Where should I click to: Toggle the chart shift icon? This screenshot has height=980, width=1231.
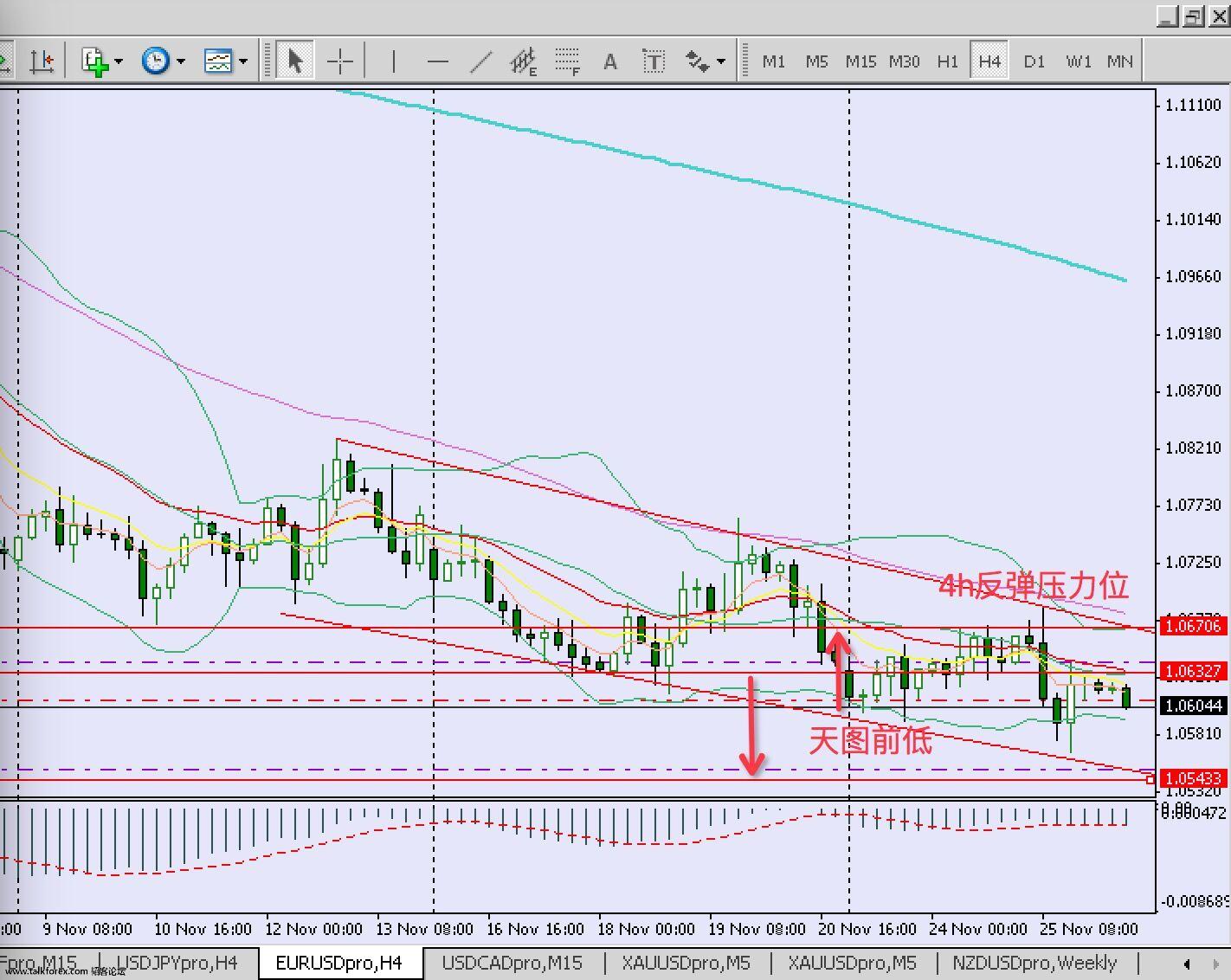click(41, 61)
